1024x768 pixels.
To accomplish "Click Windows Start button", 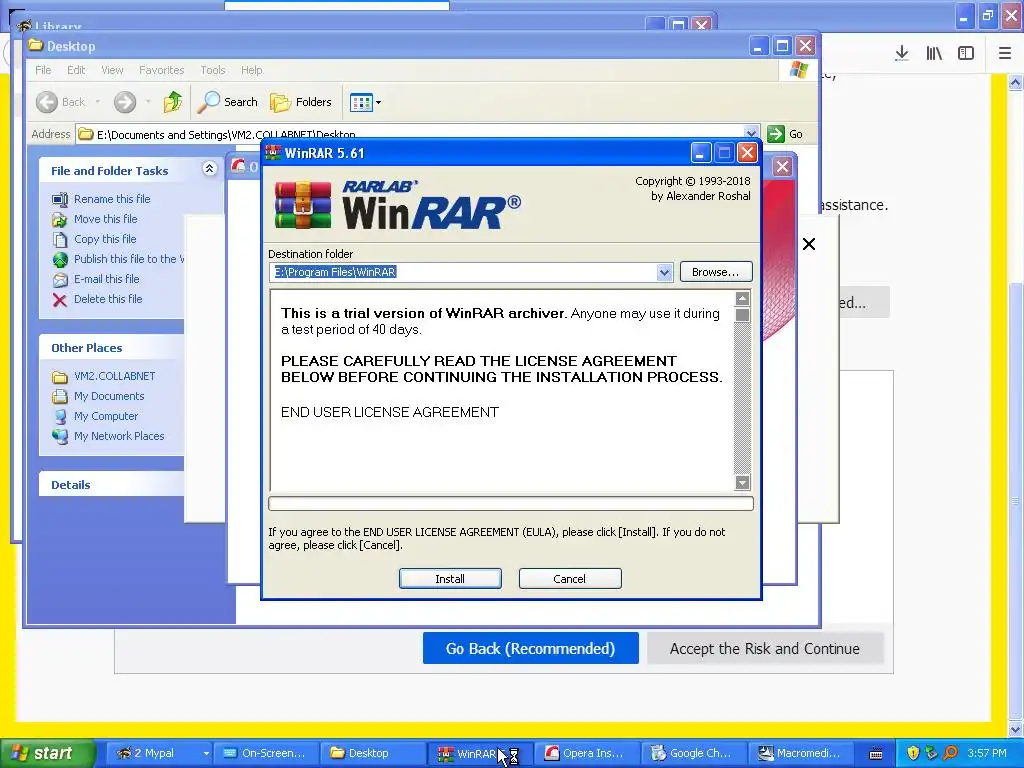I will (47, 753).
